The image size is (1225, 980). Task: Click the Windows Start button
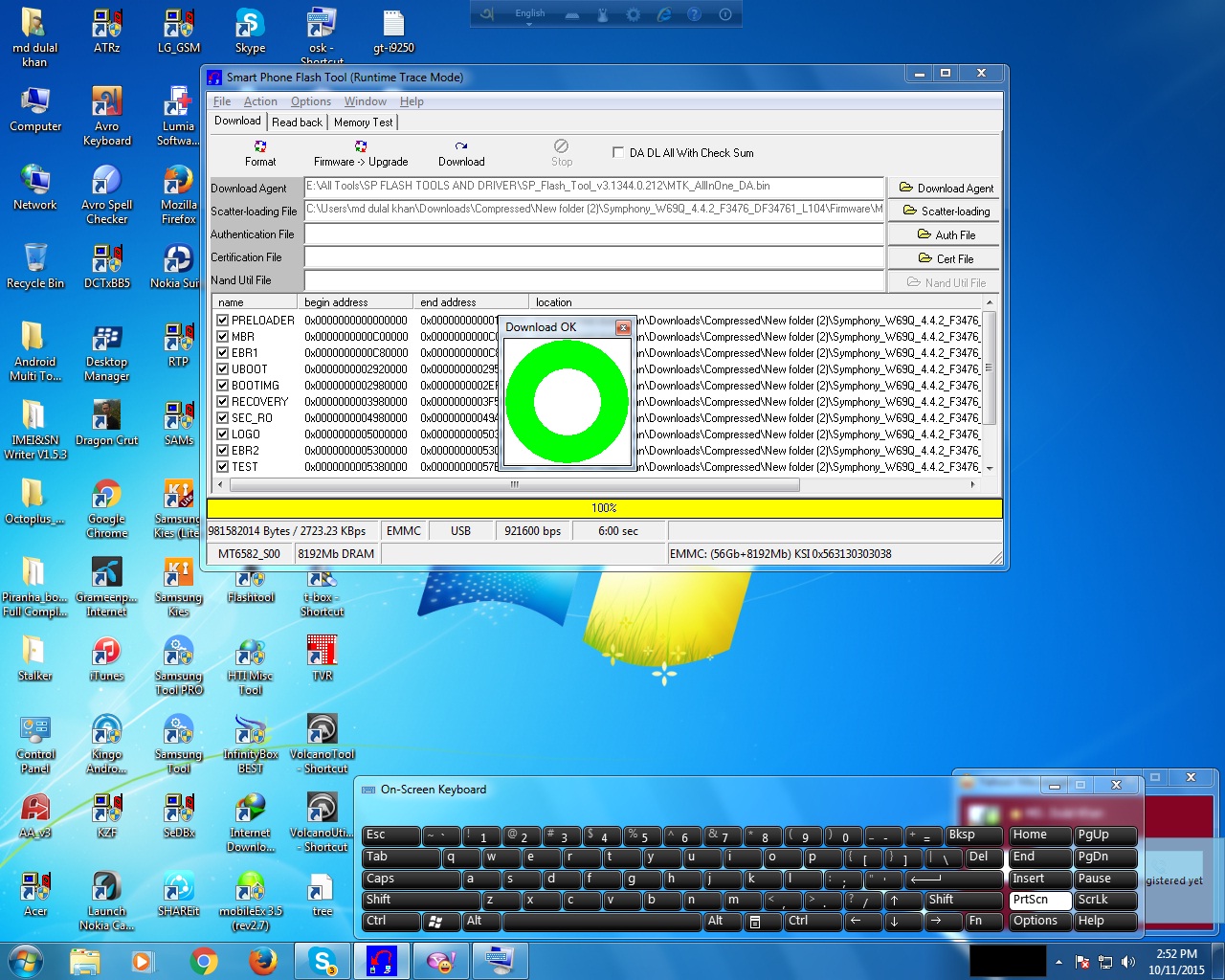click(25, 961)
